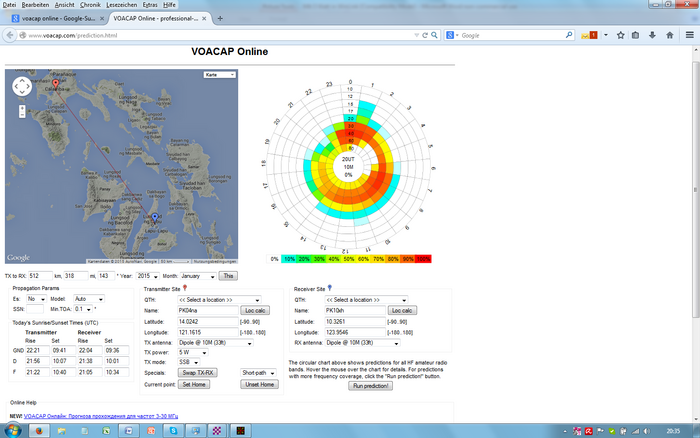Viewport: 700px width, 438px height.
Task: Open the Hilfe menu
Action: click(x=169, y=5)
